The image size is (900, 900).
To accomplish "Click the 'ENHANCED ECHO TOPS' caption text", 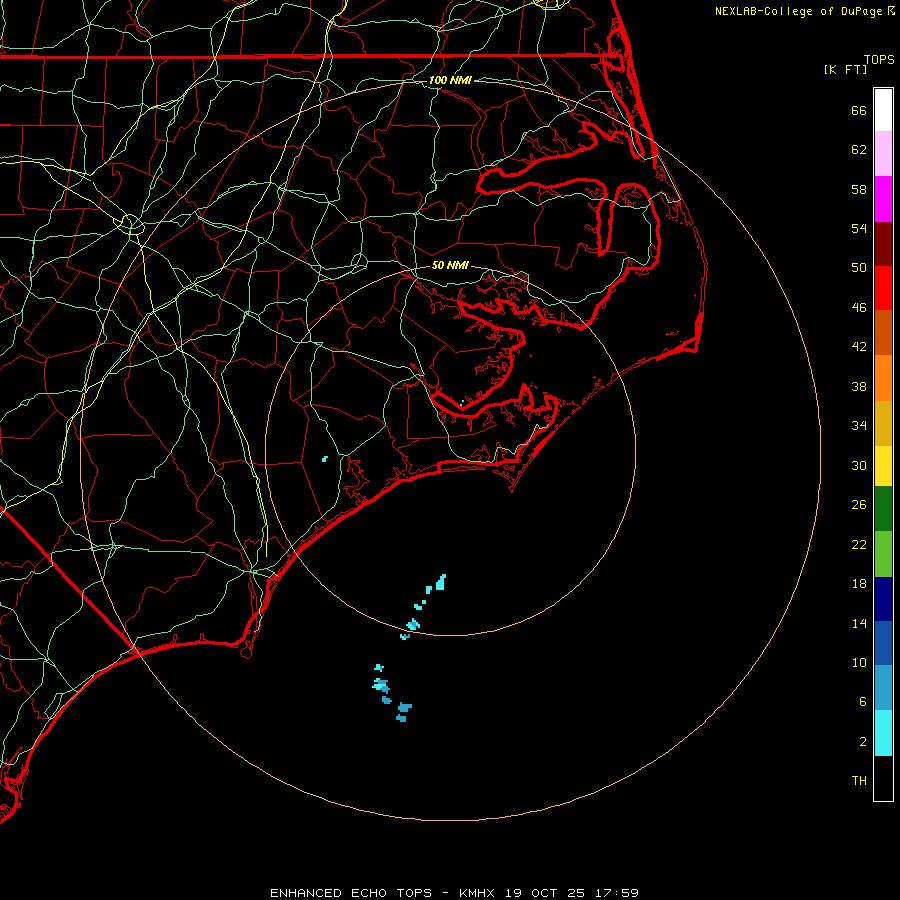I will [351, 893].
